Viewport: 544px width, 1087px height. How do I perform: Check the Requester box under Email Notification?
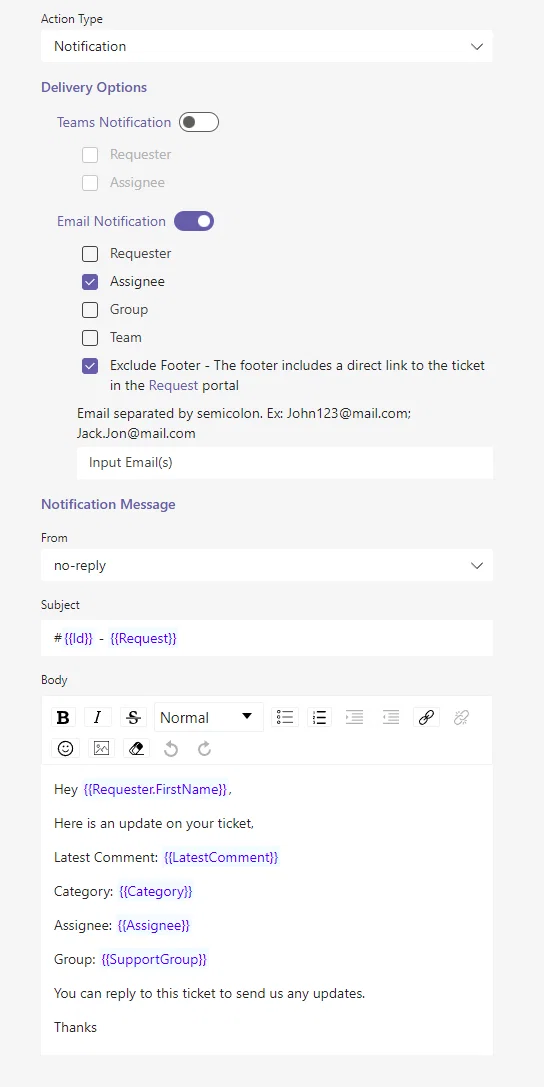coord(90,254)
